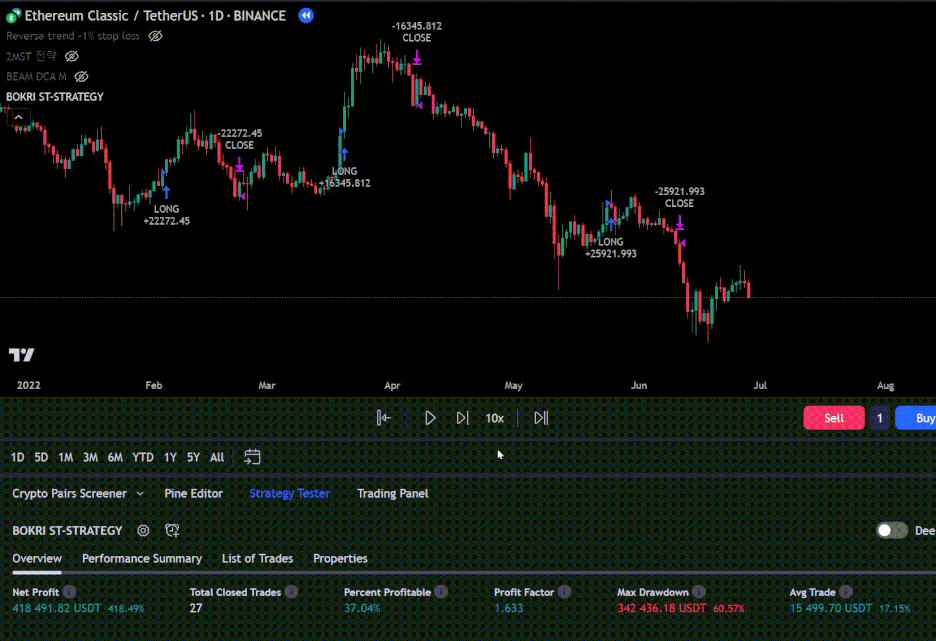Open the Performance Summary tab

pyautogui.click(x=142, y=559)
